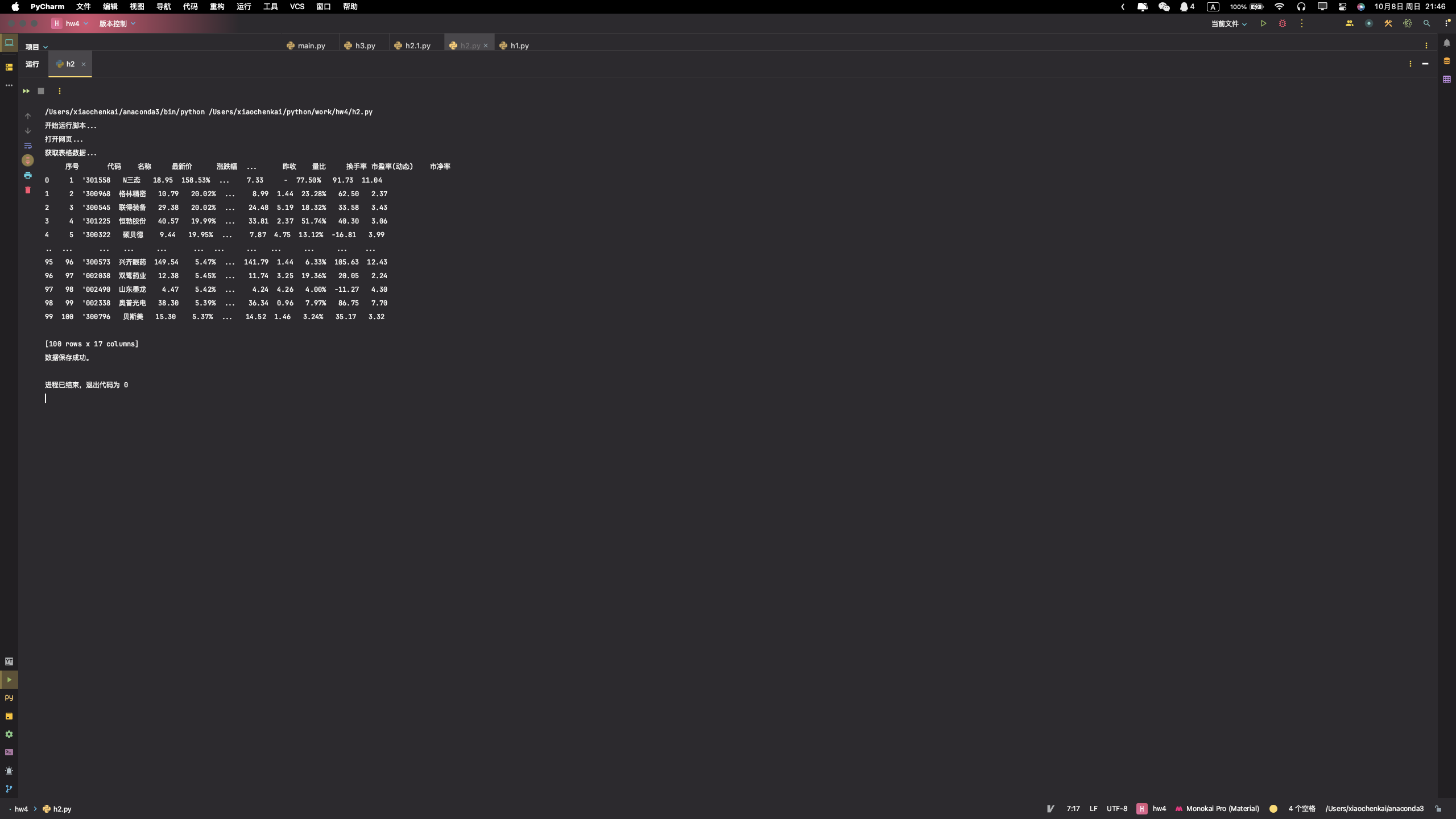This screenshot has height=819, width=1456.
Task: Clear console output with trash icon
Action: coord(27,190)
